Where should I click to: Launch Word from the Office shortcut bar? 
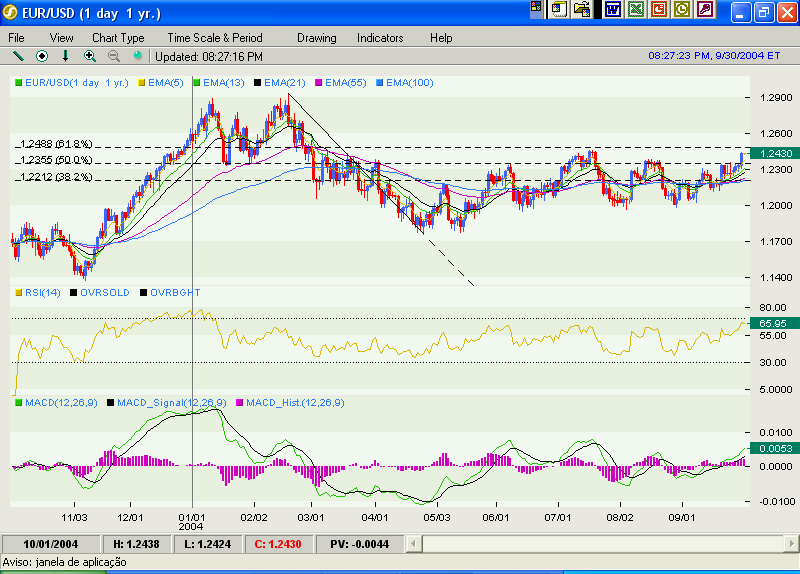click(612, 10)
